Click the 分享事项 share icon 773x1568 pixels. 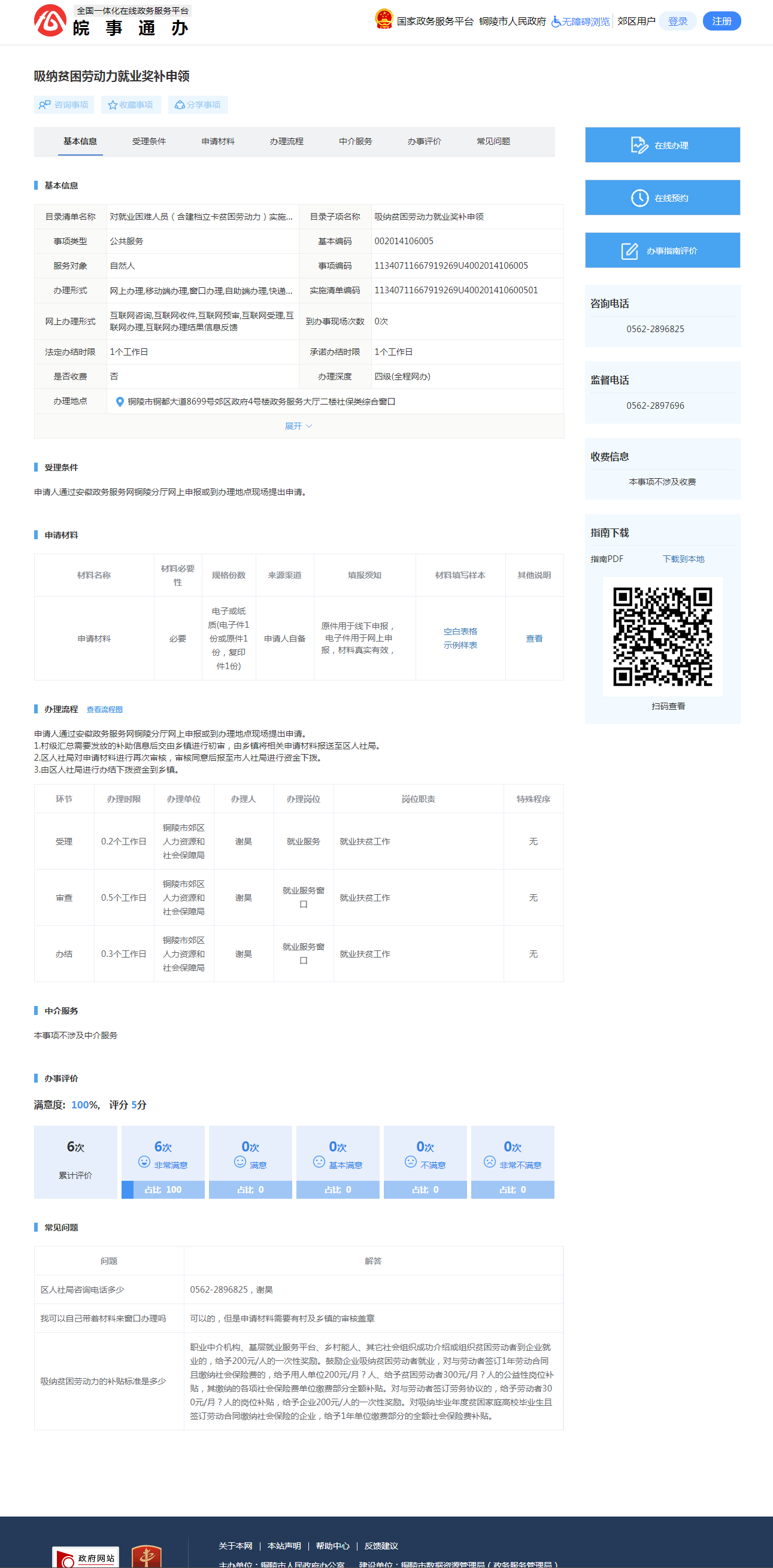(x=180, y=105)
